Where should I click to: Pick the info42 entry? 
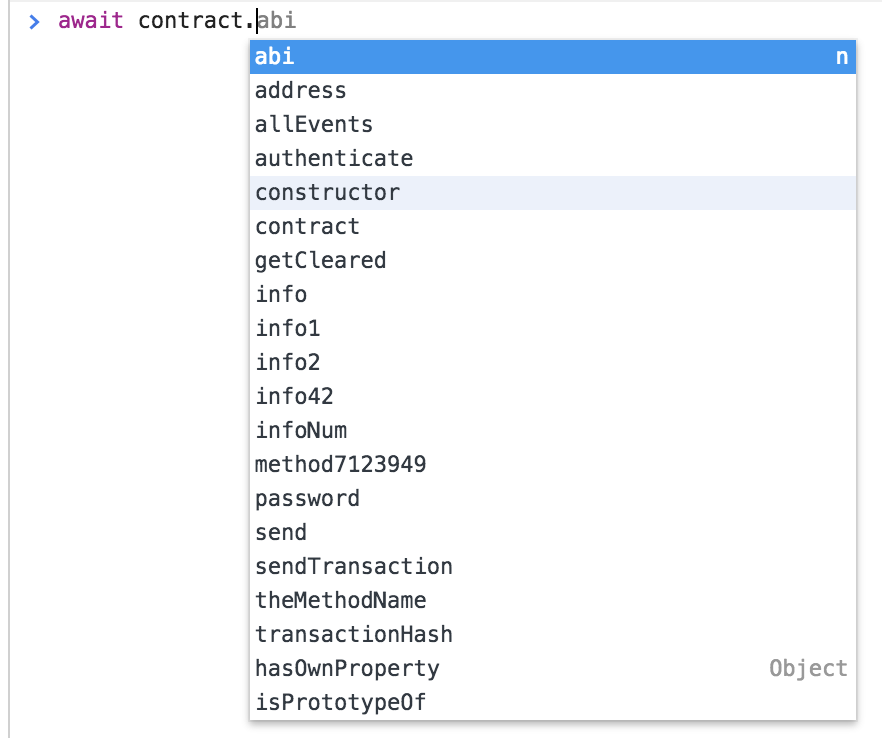point(552,396)
